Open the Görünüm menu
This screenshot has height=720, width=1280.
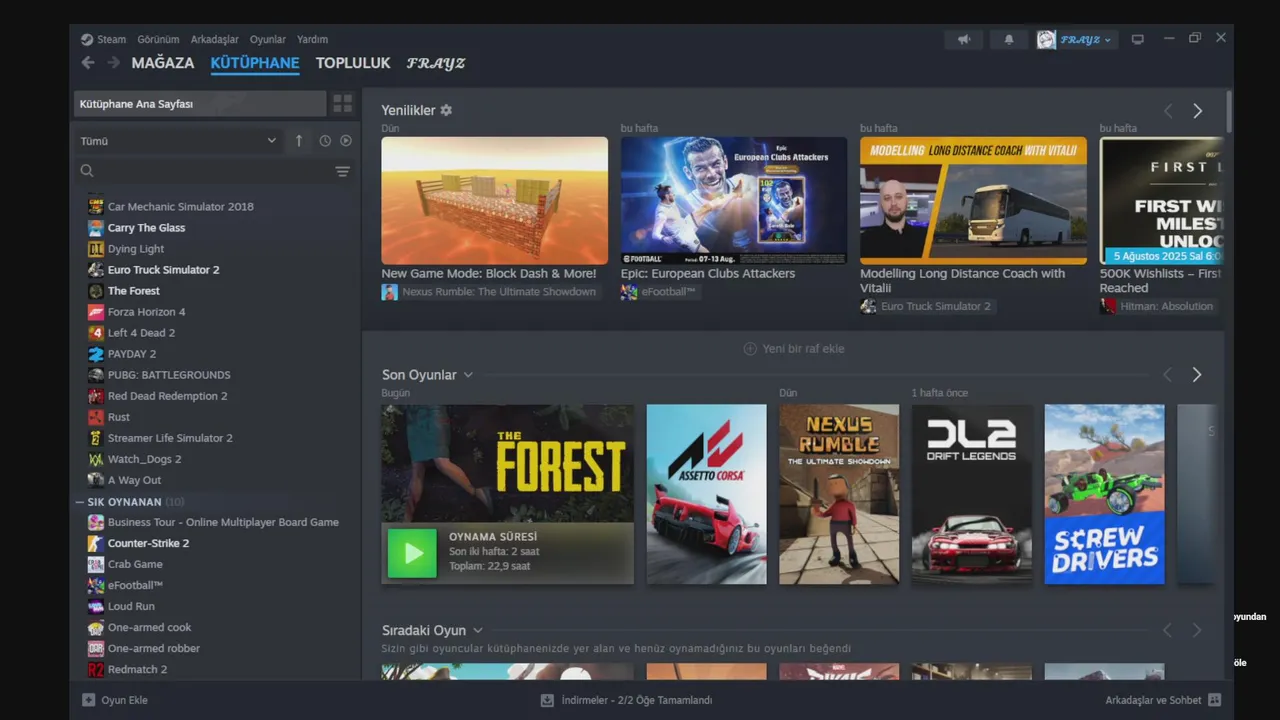point(158,39)
